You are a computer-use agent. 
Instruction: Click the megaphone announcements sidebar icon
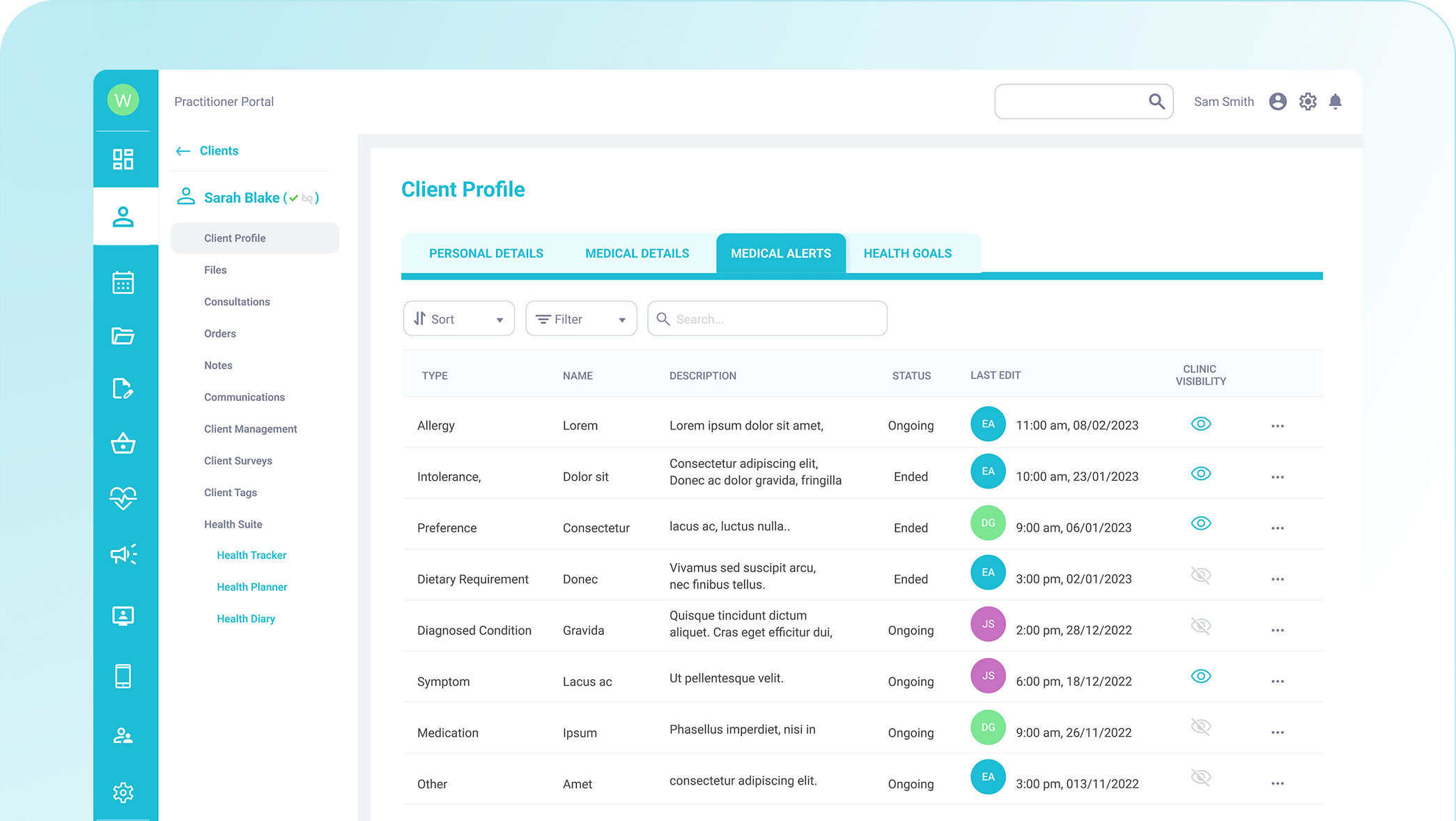click(123, 554)
